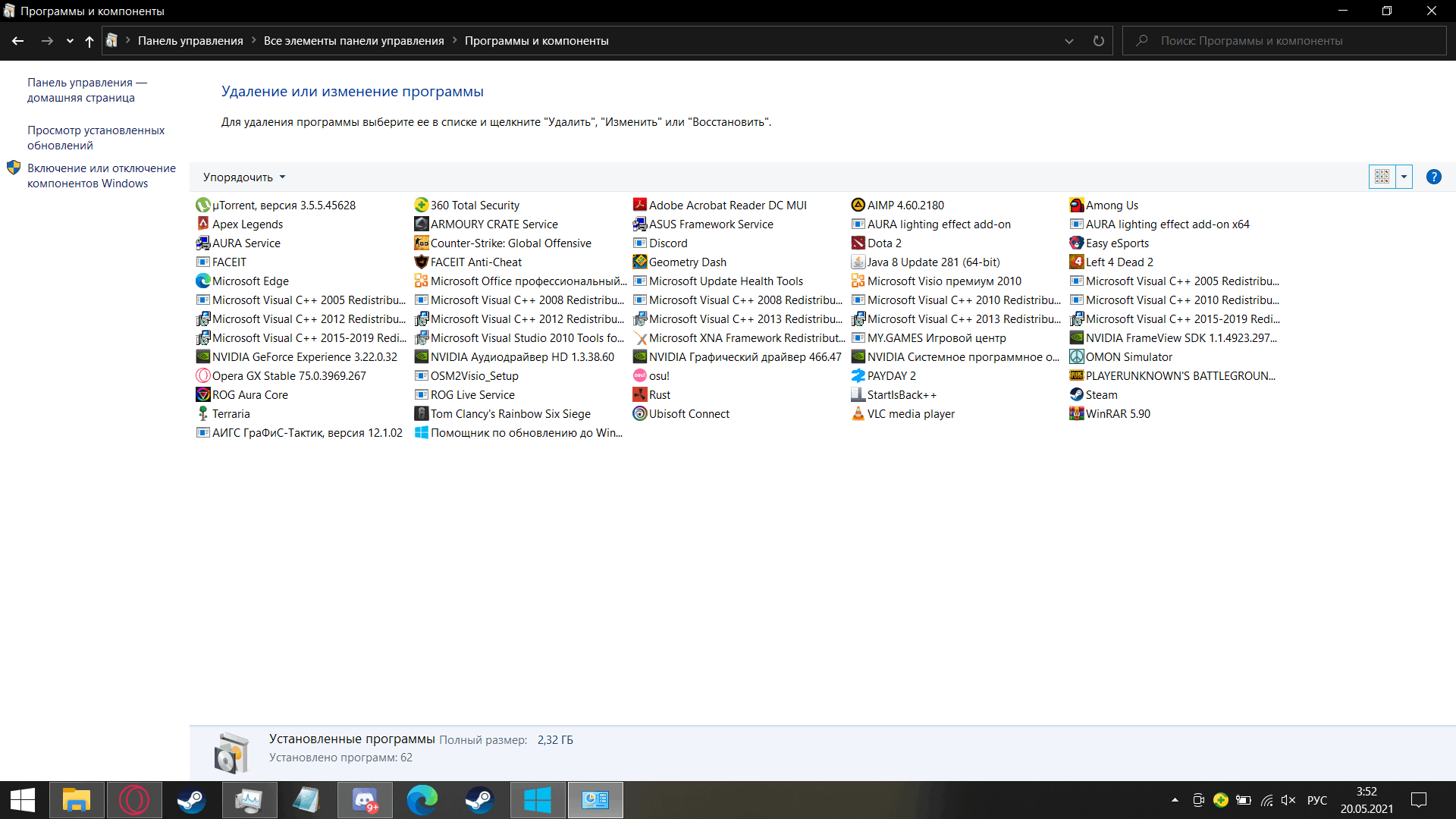Click Просмотр установленных обновлений link
Image resolution: width=1456 pixels, height=819 pixels.
click(96, 137)
